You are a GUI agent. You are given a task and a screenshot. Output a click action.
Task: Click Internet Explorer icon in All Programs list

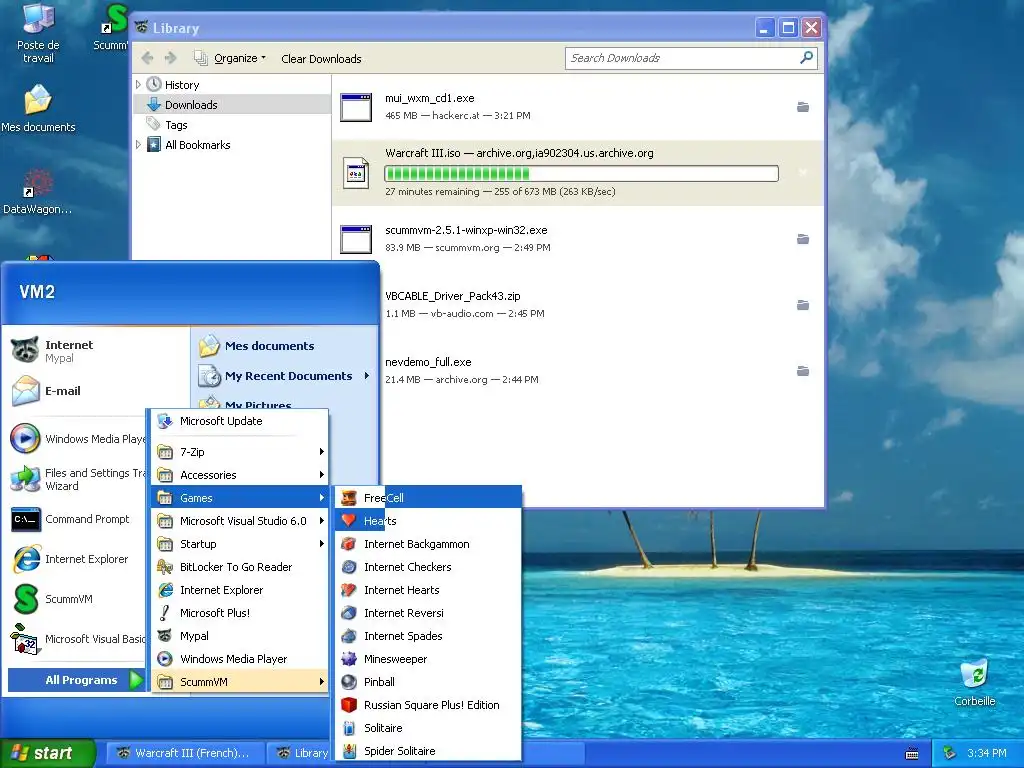(165, 590)
